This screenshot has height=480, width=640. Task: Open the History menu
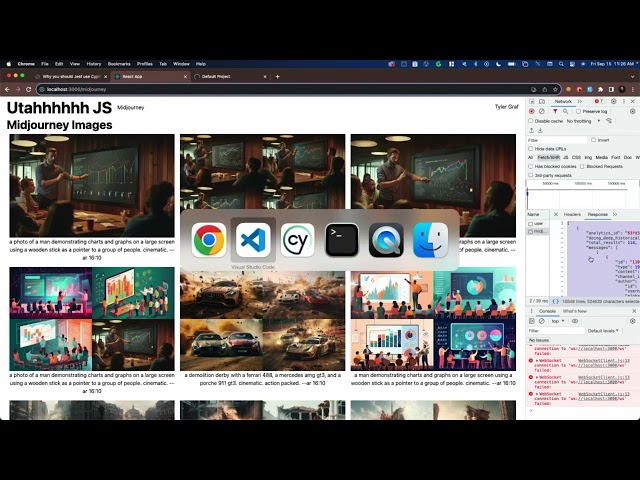pyautogui.click(x=93, y=64)
